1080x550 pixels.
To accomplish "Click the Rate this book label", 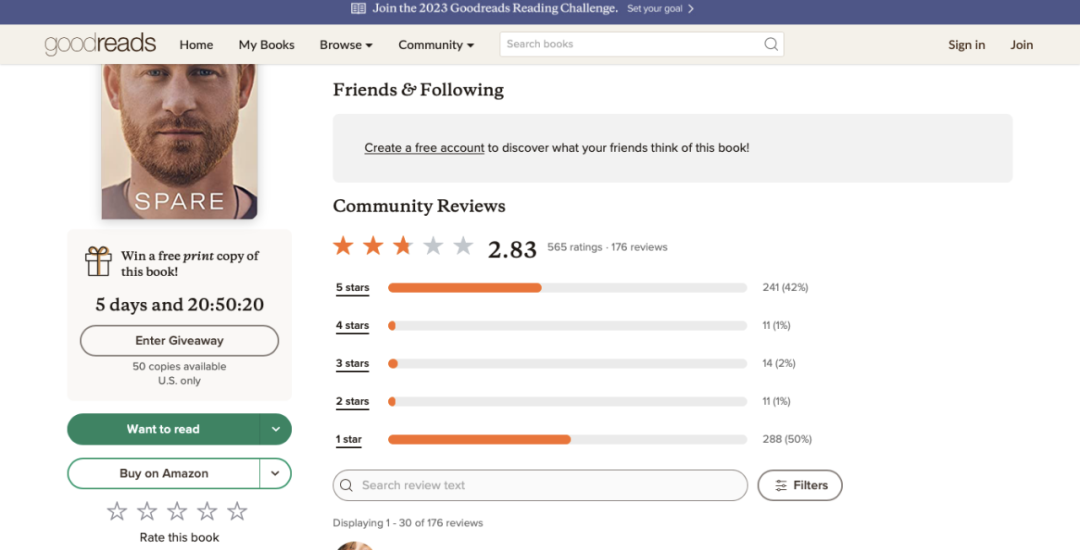I will (x=179, y=538).
